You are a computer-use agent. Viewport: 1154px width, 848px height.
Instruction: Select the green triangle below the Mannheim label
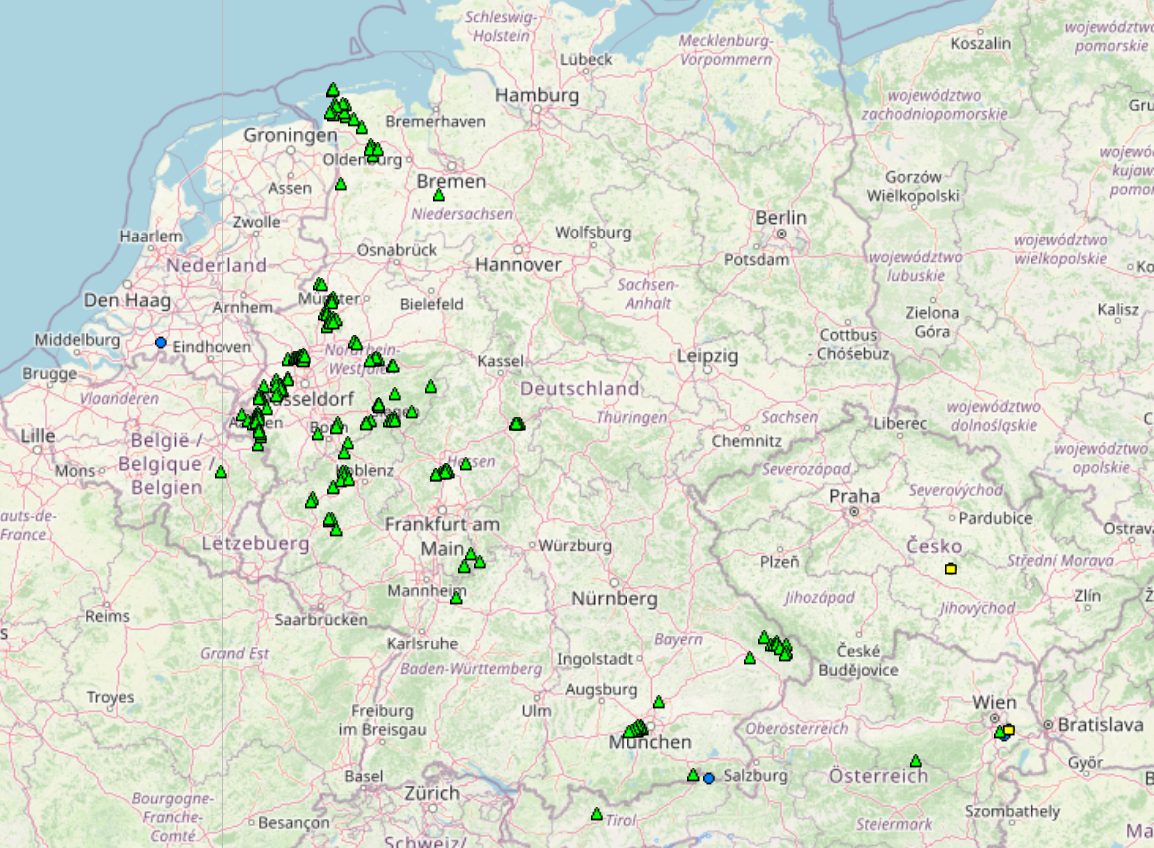pos(456,598)
